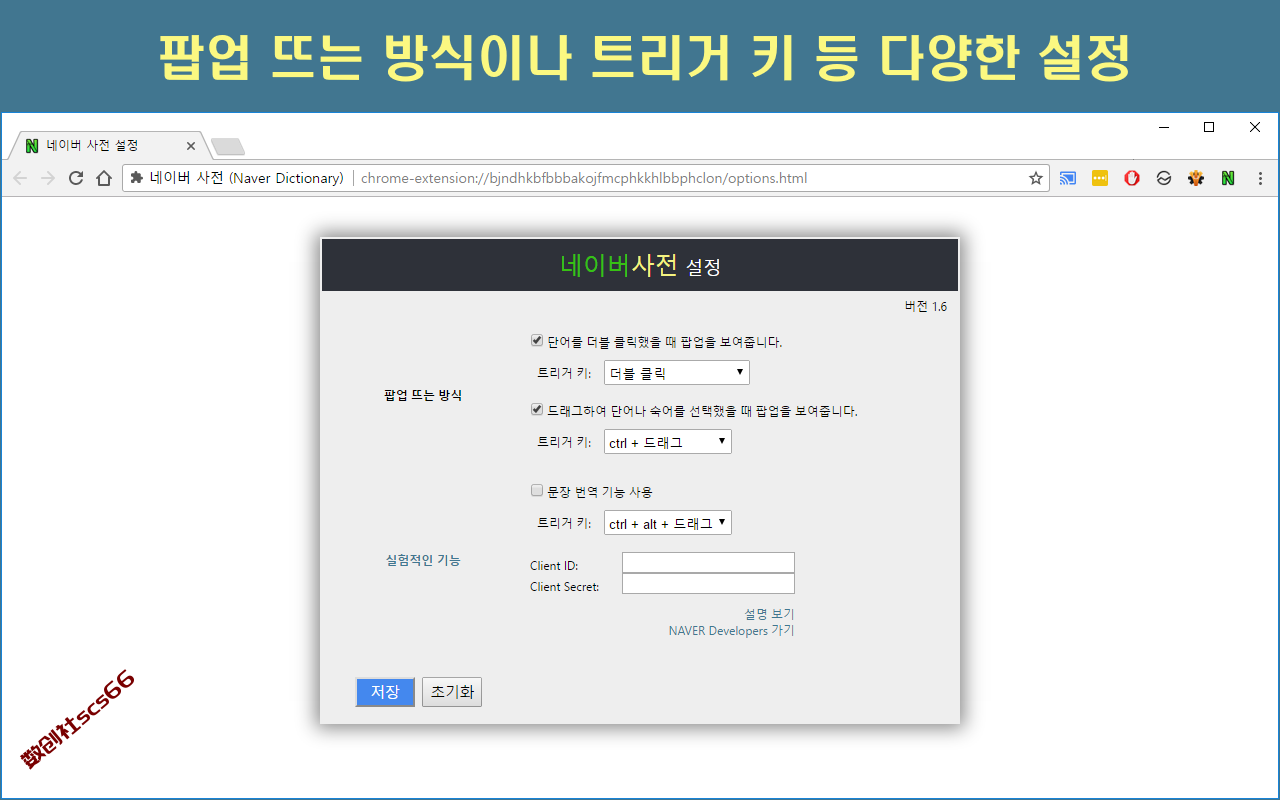This screenshot has height=800, width=1280.
Task: Bookmark this page with the star icon
Action: coord(1036,178)
